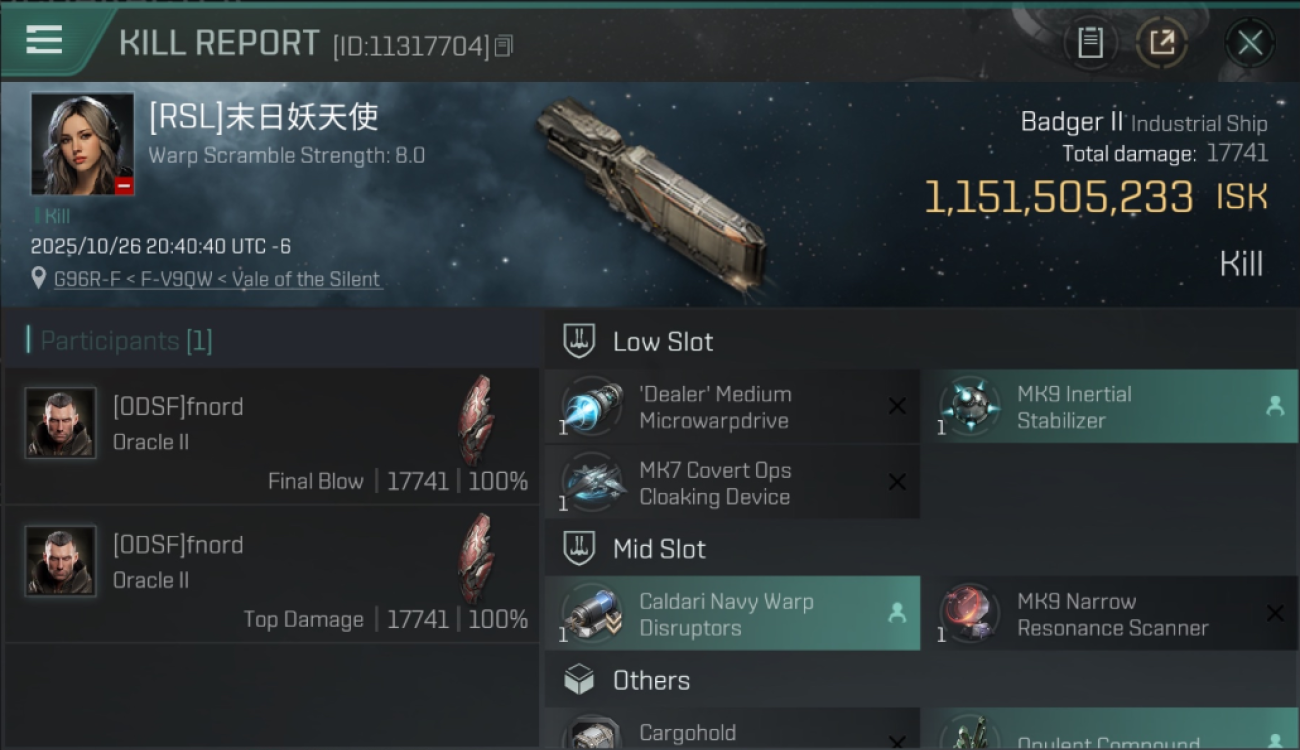Image resolution: width=1300 pixels, height=750 pixels.
Task: Collapse the Mid Slot section header
Action: (x=921, y=549)
